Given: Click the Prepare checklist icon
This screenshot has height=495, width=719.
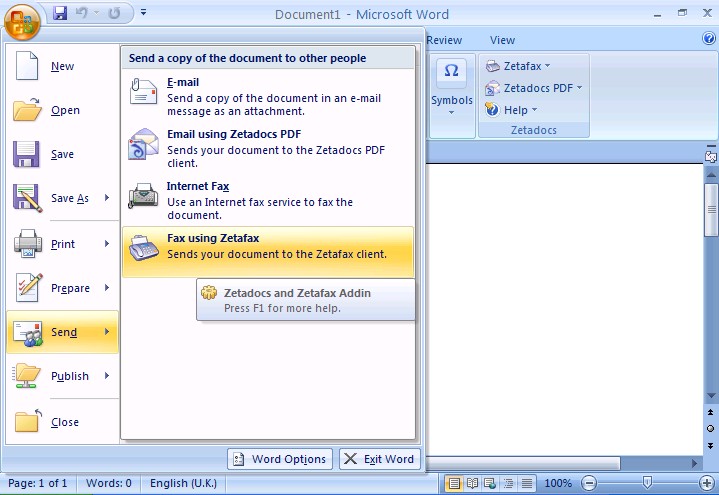Looking at the screenshot, I should pyautogui.click(x=28, y=288).
